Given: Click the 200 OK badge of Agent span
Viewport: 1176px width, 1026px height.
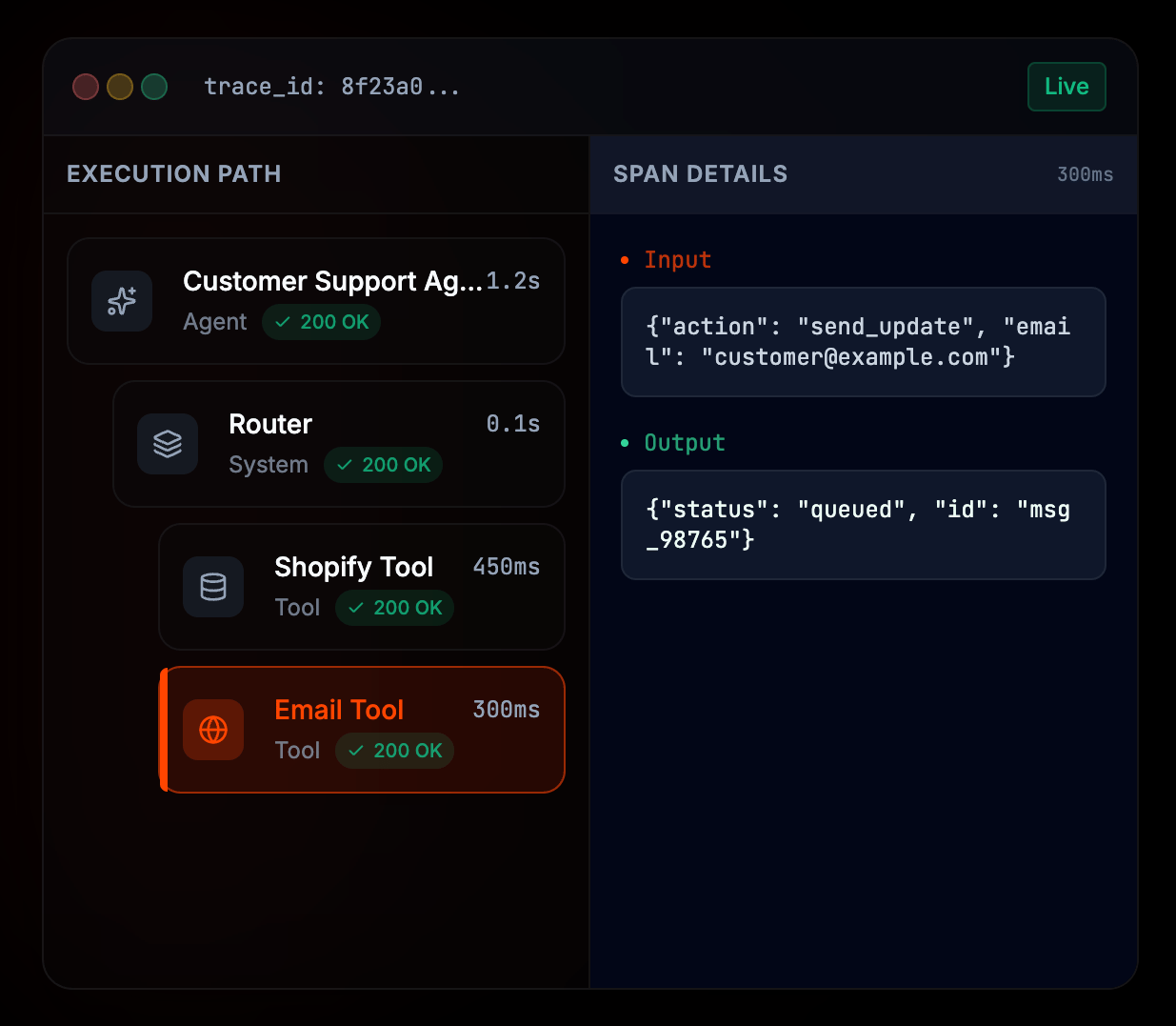Looking at the screenshot, I should (322, 322).
